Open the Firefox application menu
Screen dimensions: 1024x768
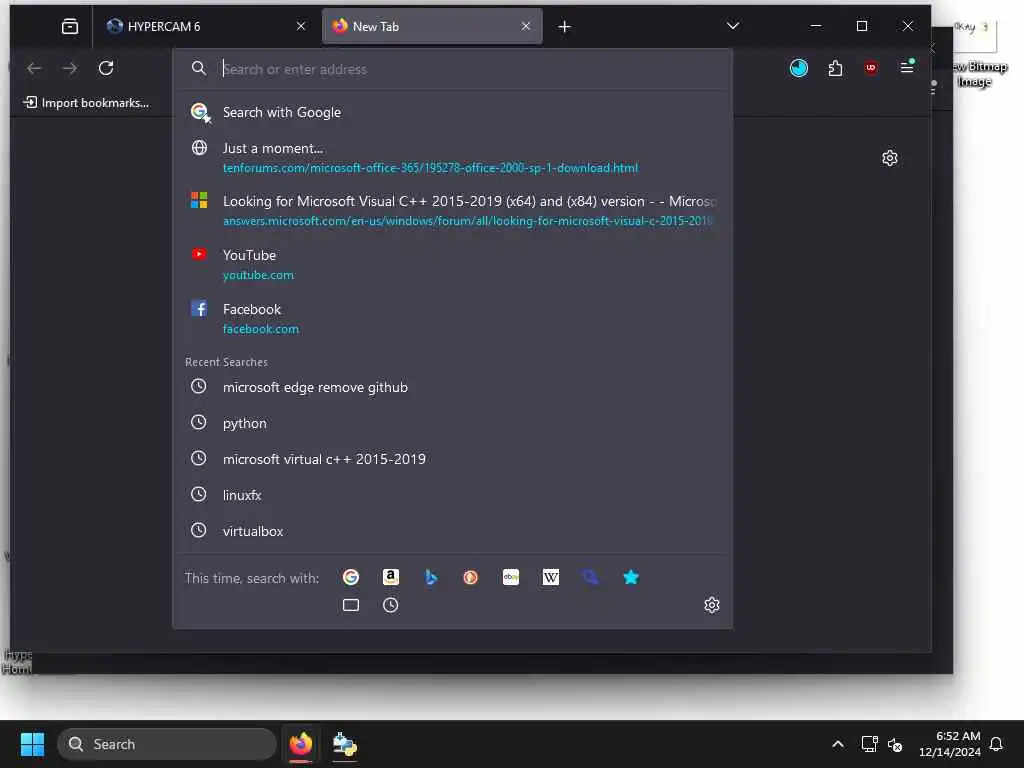point(907,67)
